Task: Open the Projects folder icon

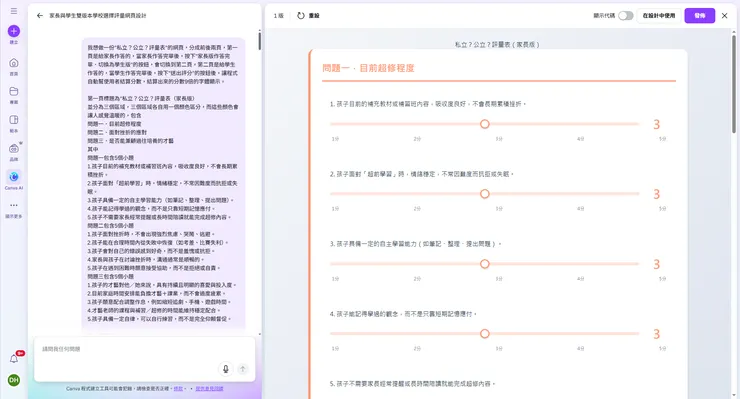Action: click(14, 91)
